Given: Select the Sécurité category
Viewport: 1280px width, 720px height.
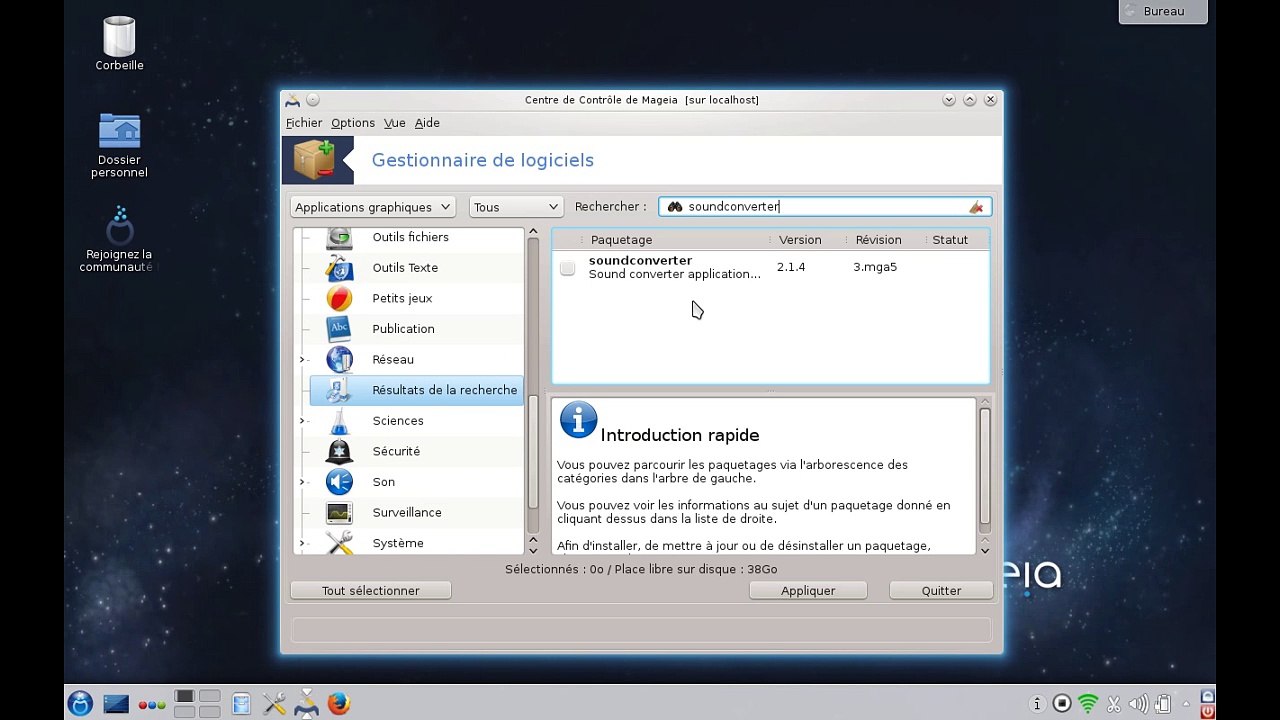Looking at the screenshot, I should tap(396, 452).
